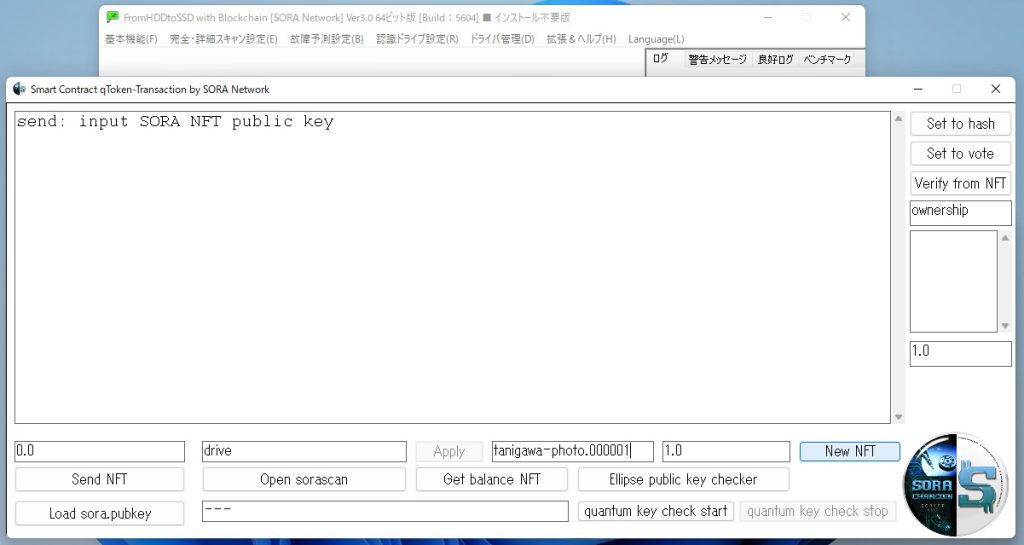Minimize the Smart Contract qToken window

(918, 89)
